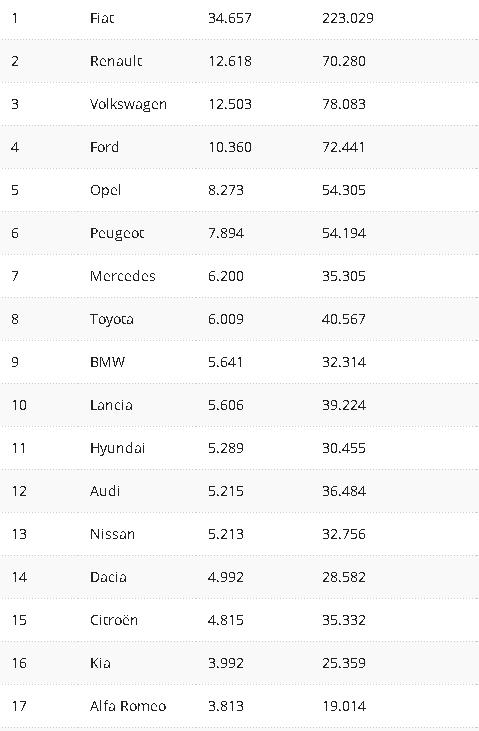479x731 pixels.
Task: Select the Dacia row label
Action: [x=108, y=577]
